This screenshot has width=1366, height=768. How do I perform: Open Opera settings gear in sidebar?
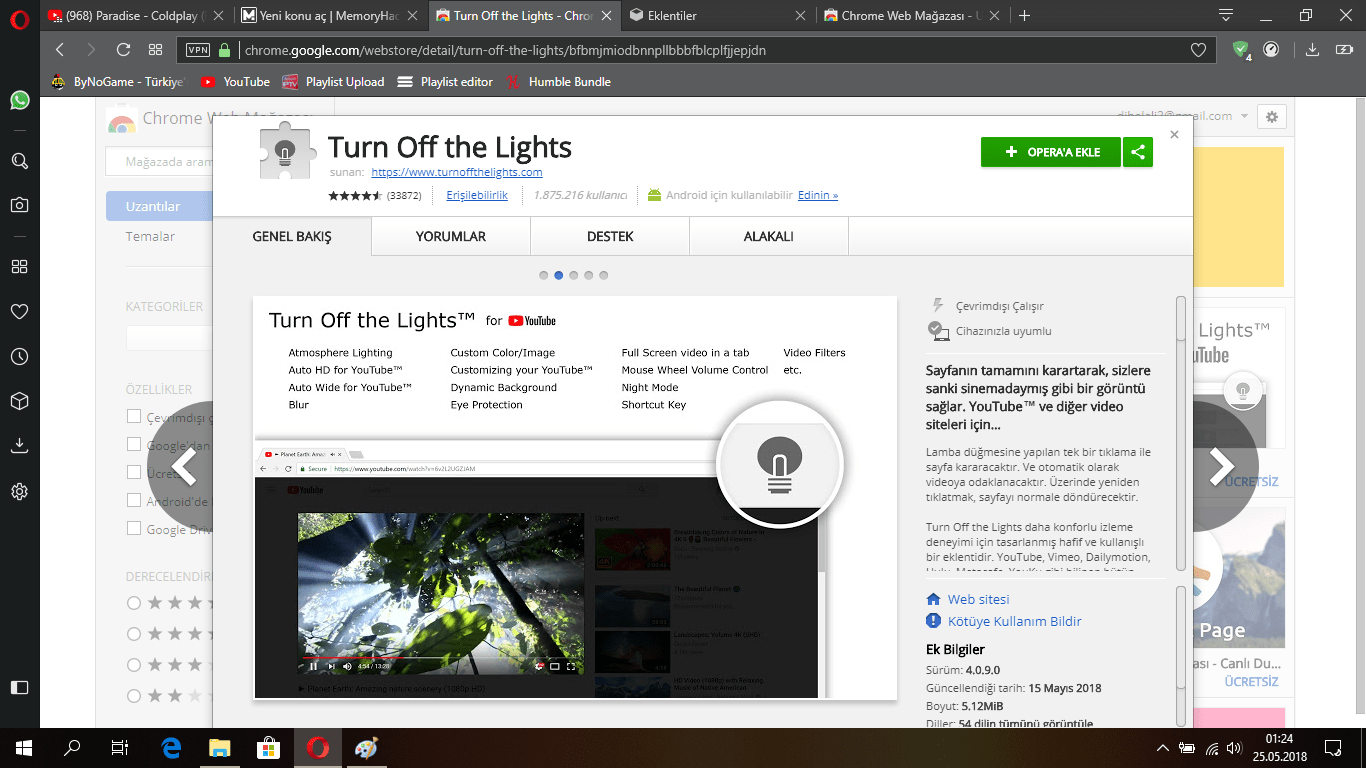(x=19, y=492)
